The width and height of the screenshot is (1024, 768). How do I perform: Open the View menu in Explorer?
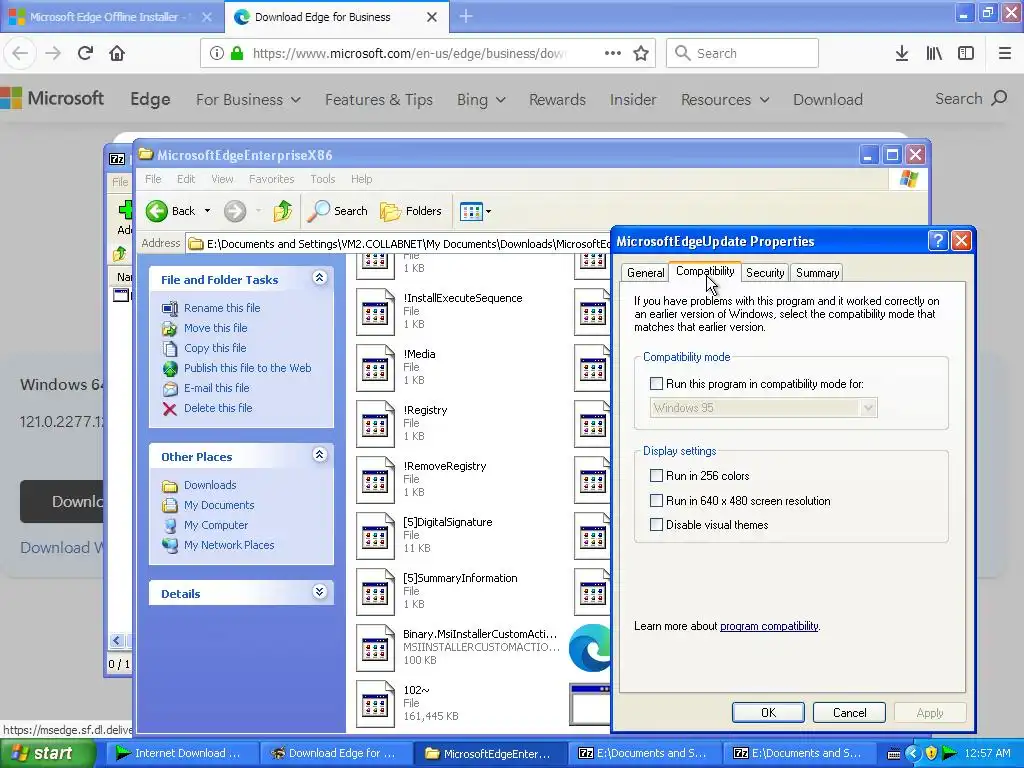tap(222, 179)
